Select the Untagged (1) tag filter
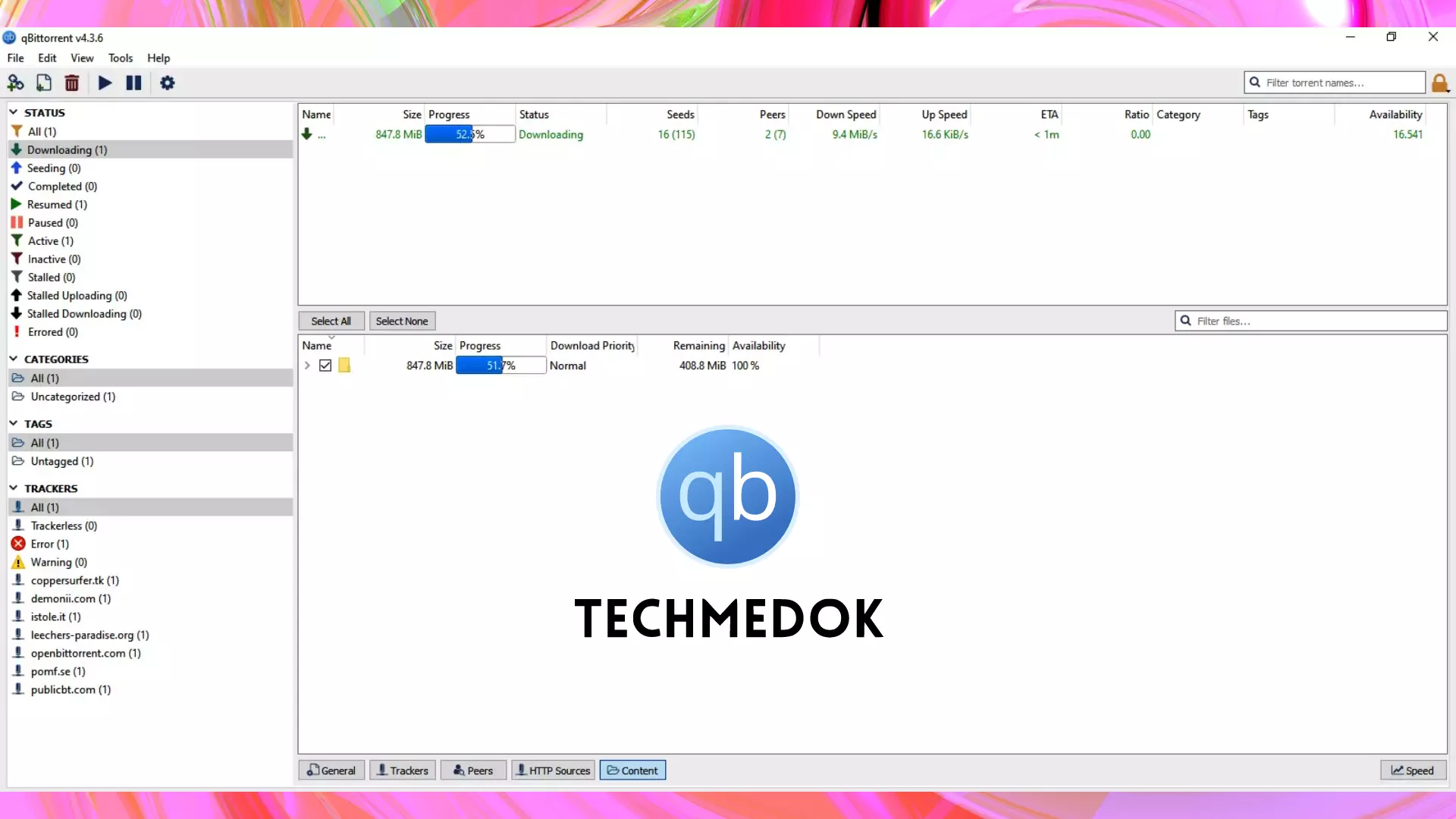This screenshot has height=819, width=1456. pyautogui.click(x=150, y=461)
